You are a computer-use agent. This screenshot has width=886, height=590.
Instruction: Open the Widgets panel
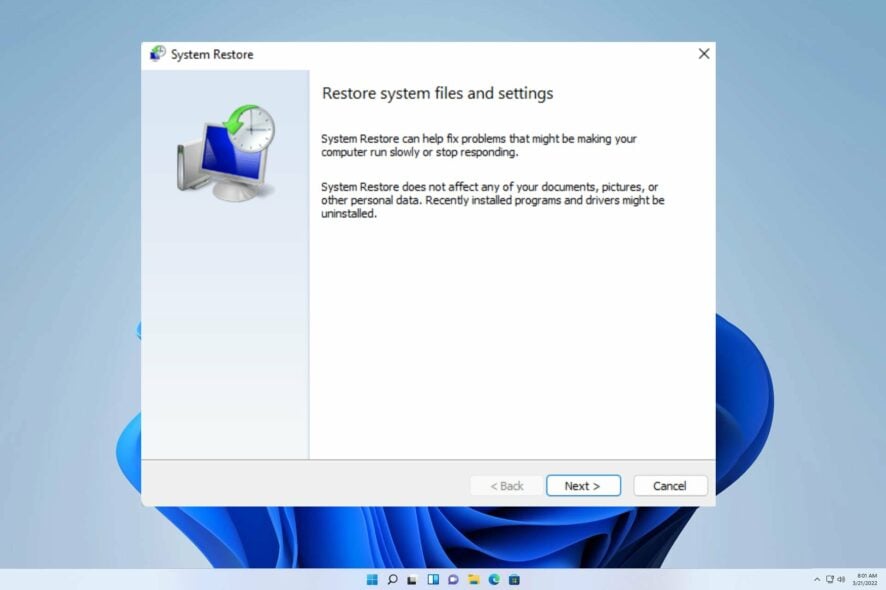pyautogui.click(x=432, y=579)
